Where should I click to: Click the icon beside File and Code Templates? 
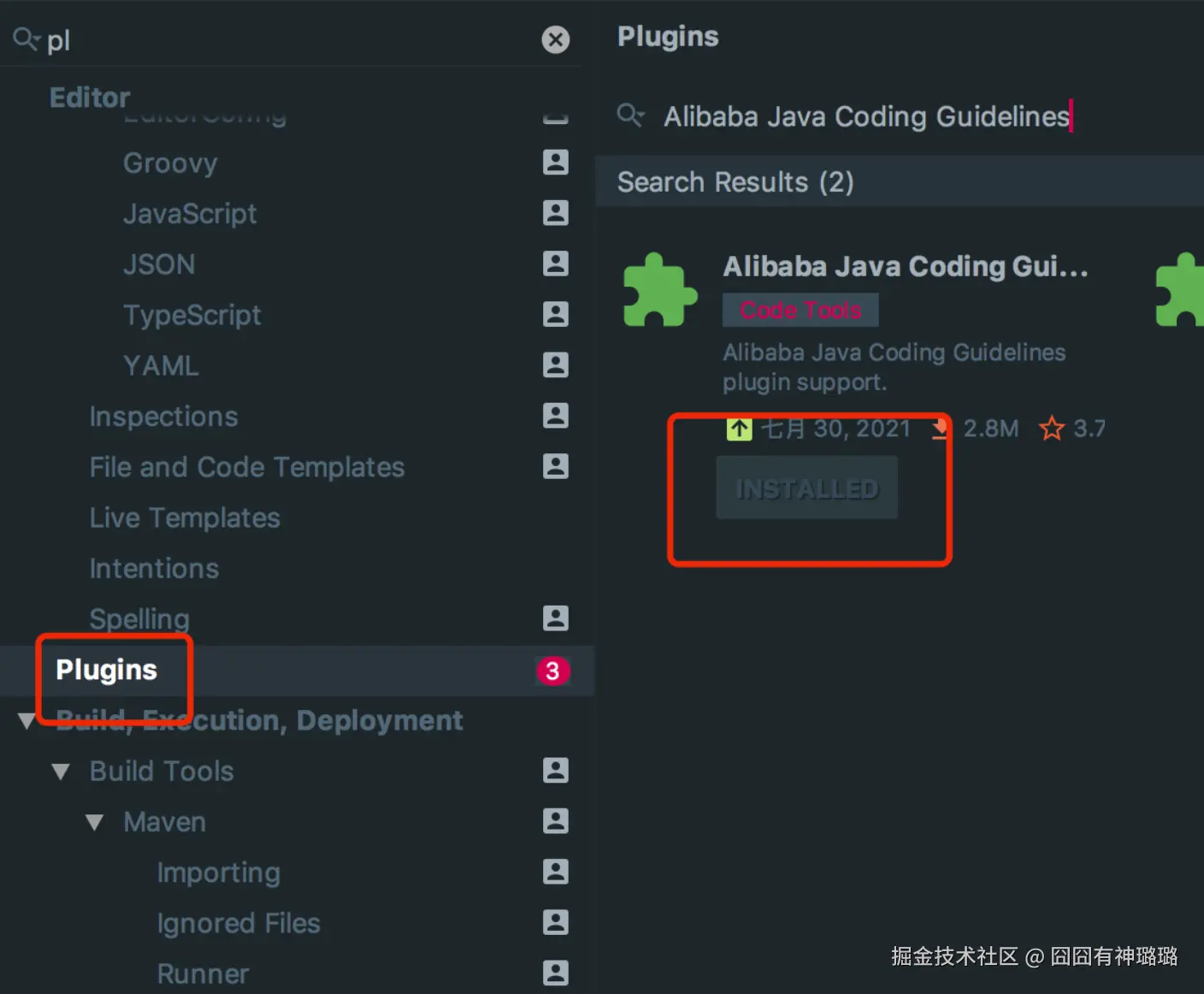pyautogui.click(x=556, y=466)
